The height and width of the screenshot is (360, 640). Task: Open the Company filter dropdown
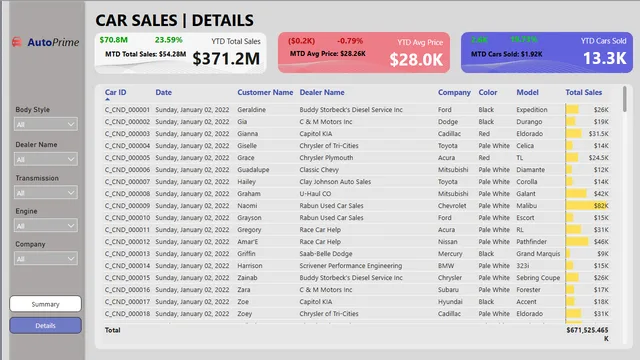coord(46,259)
